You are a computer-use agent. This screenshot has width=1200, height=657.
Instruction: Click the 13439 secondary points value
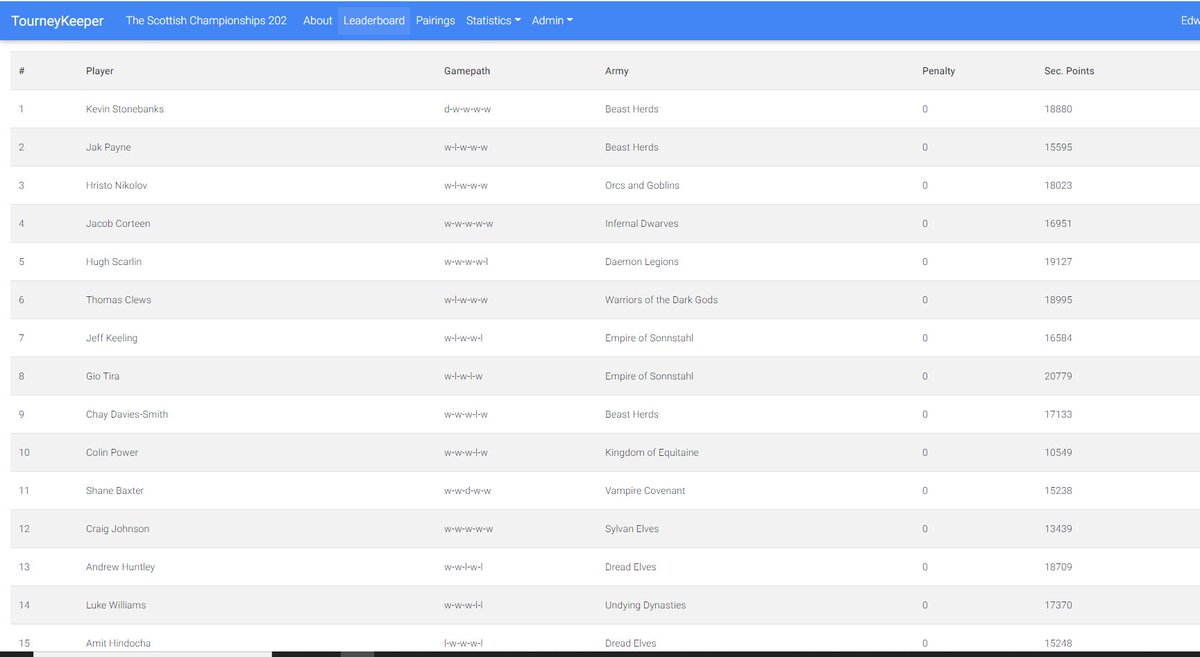pos(1058,528)
